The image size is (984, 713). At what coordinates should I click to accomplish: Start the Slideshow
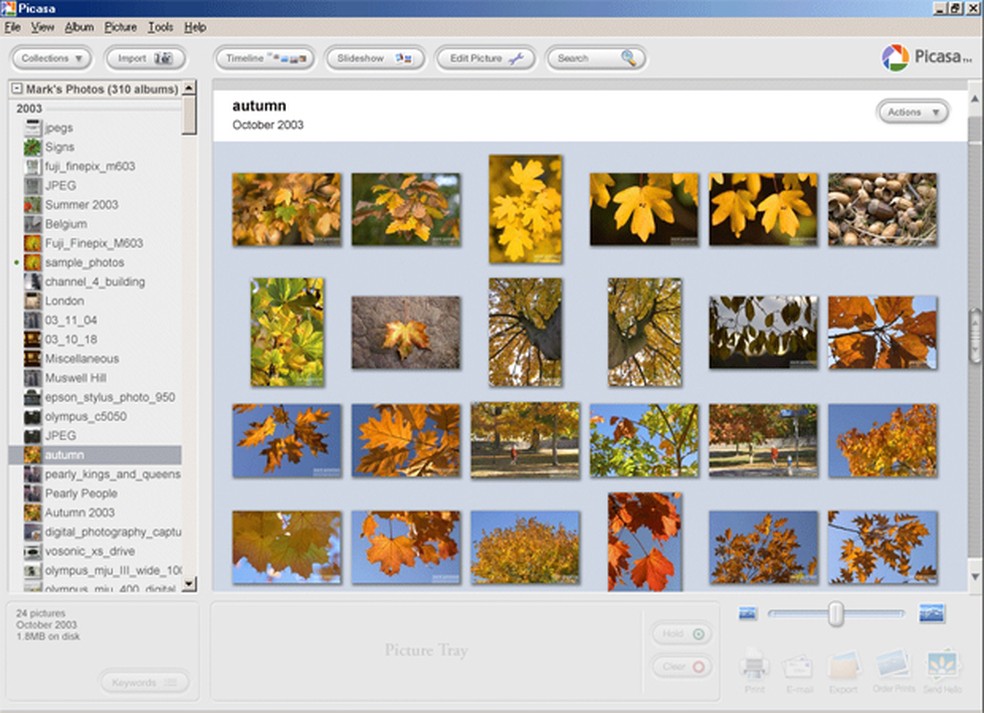click(x=375, y=58)
